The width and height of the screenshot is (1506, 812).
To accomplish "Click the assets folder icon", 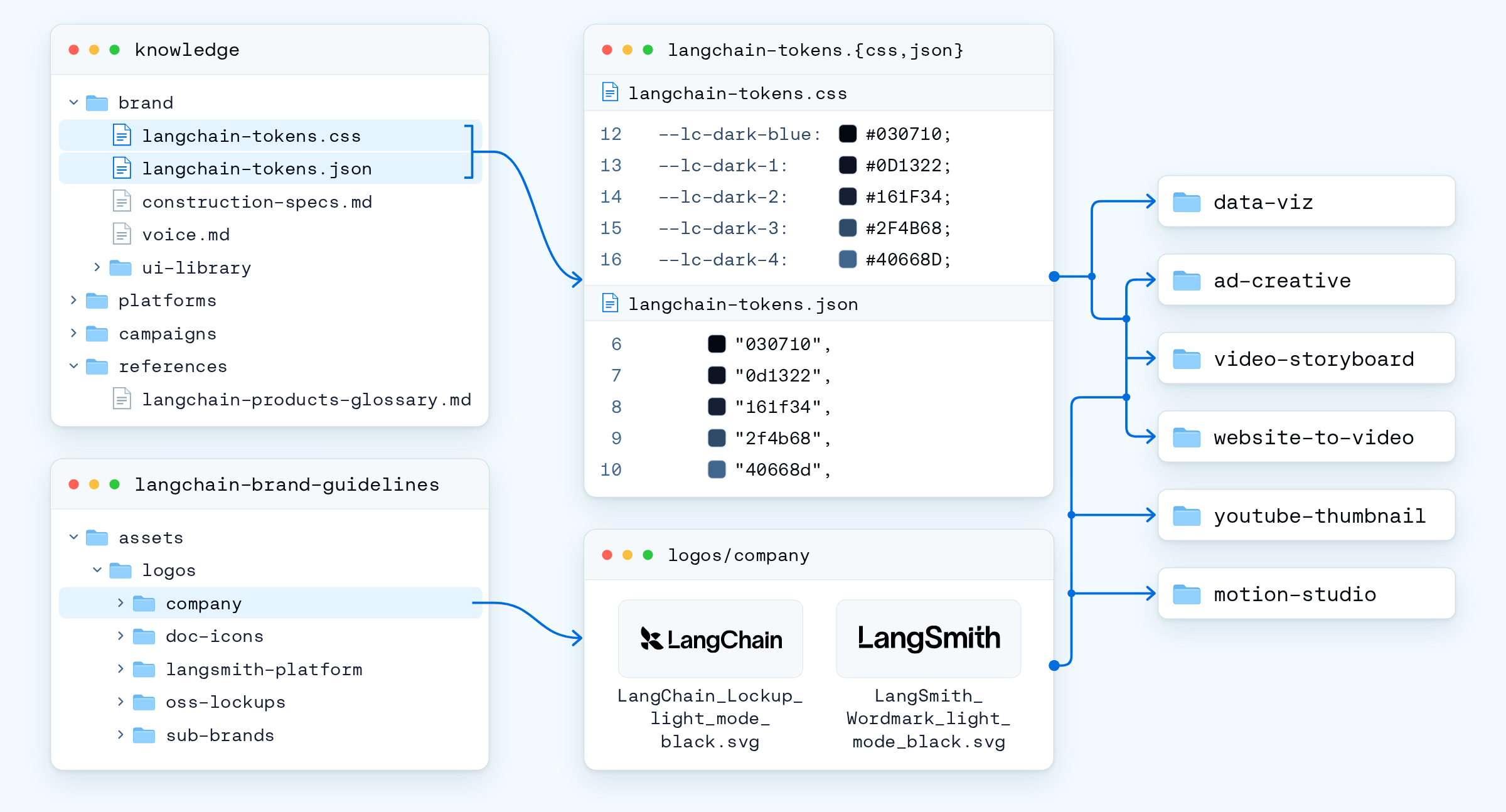I will [x=97, y=538].
